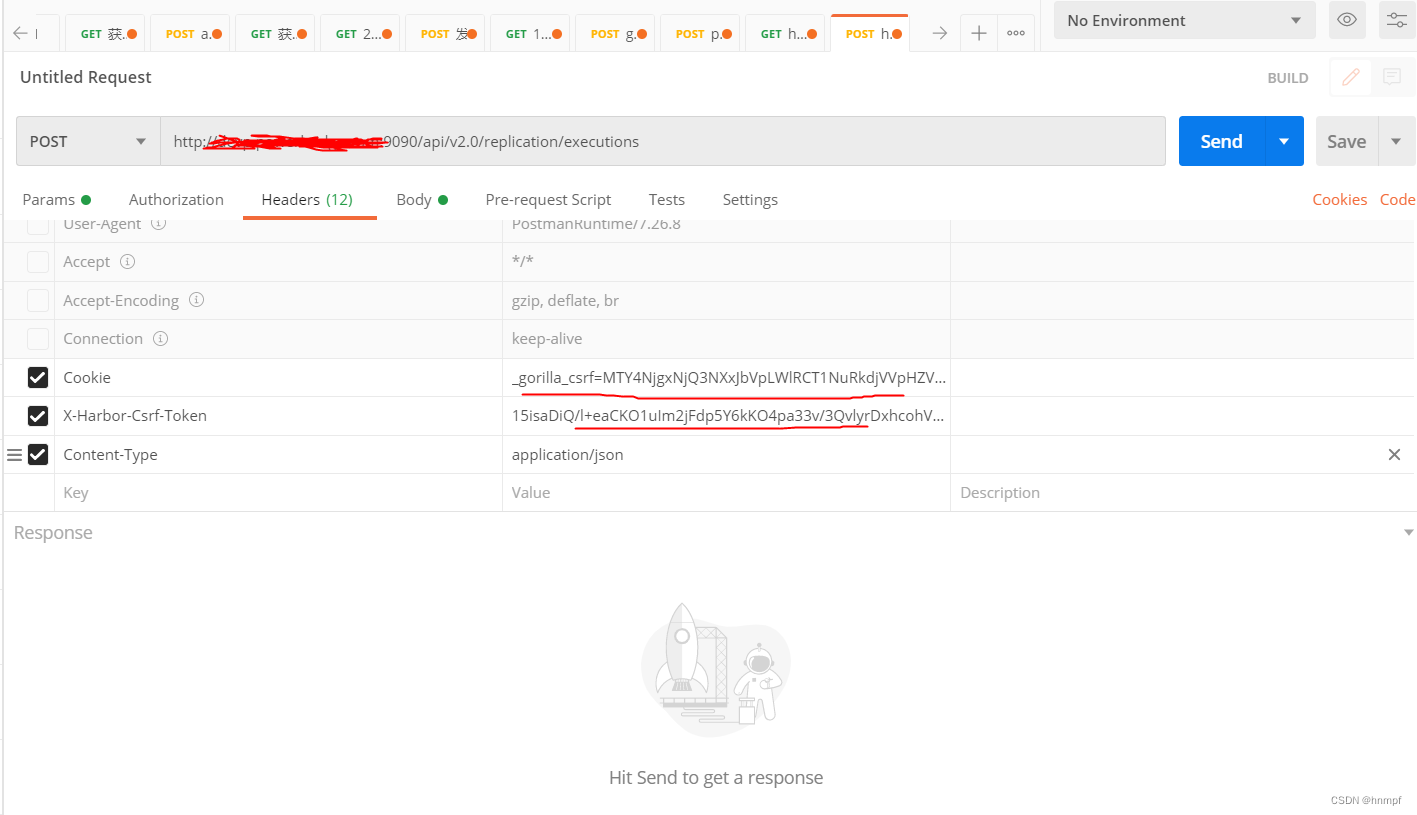Click the forward arrow after request tabs

pyautogui.click(x=938, y=32)
